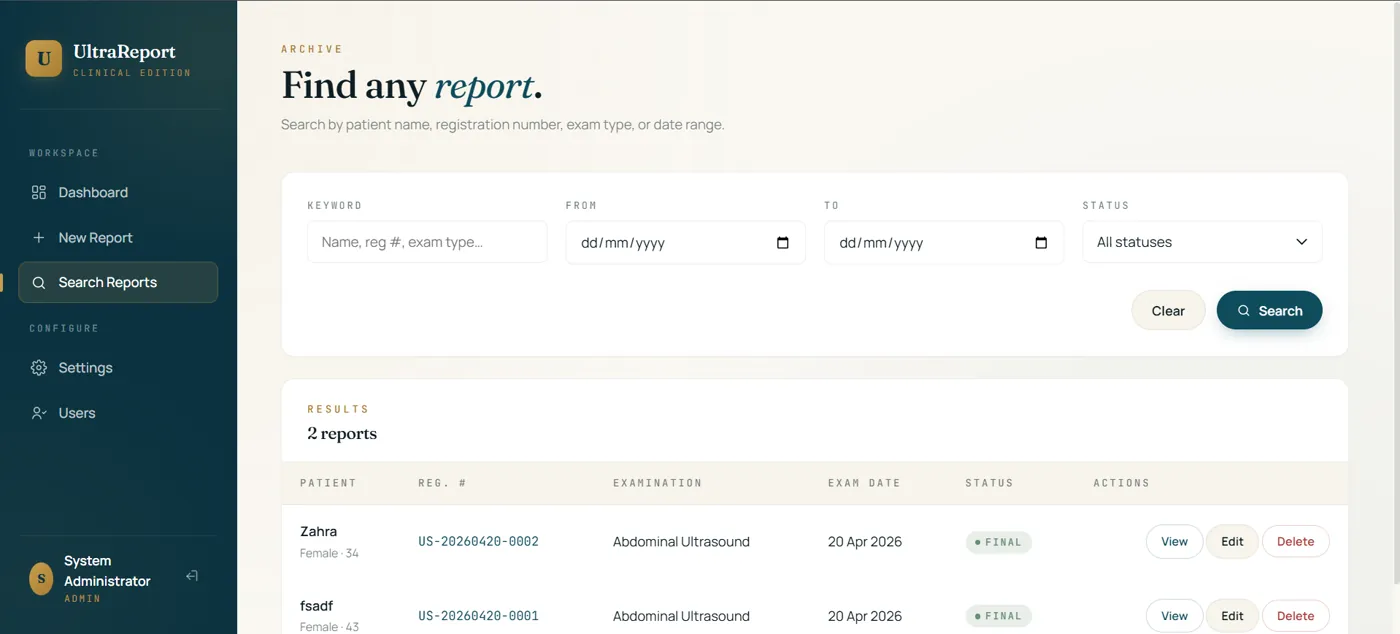Click the Final status badge for Zahra
The image size is (1400, 634).
[x=998, y=542]
